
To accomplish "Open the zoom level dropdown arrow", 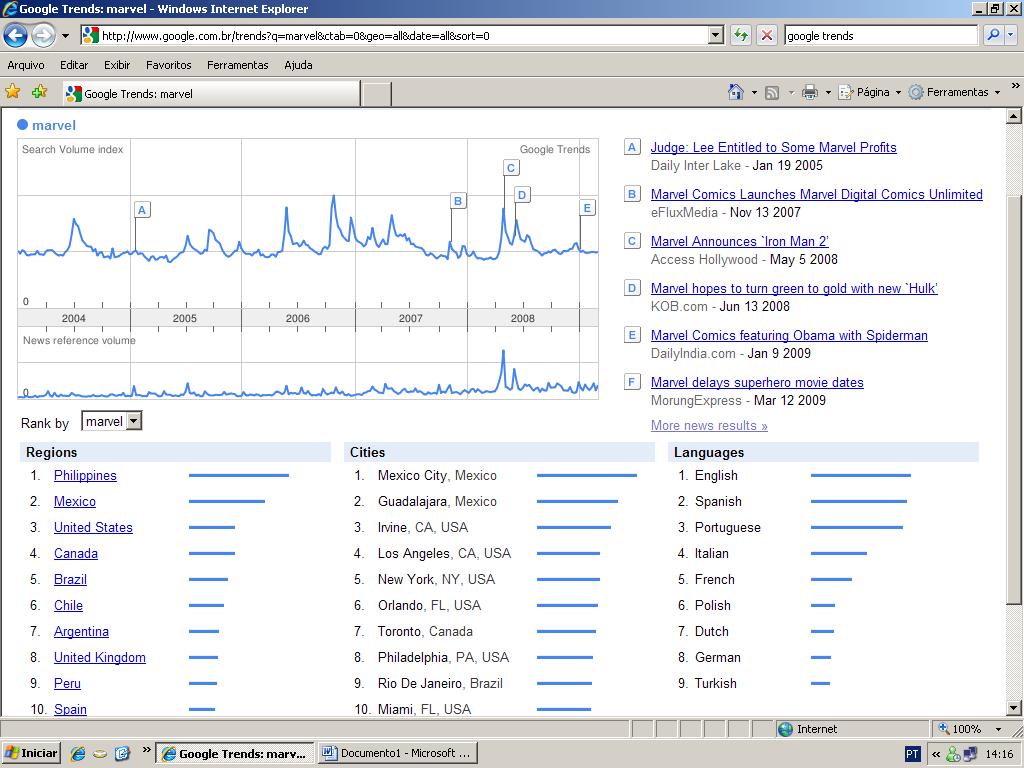I will point(999,729).
